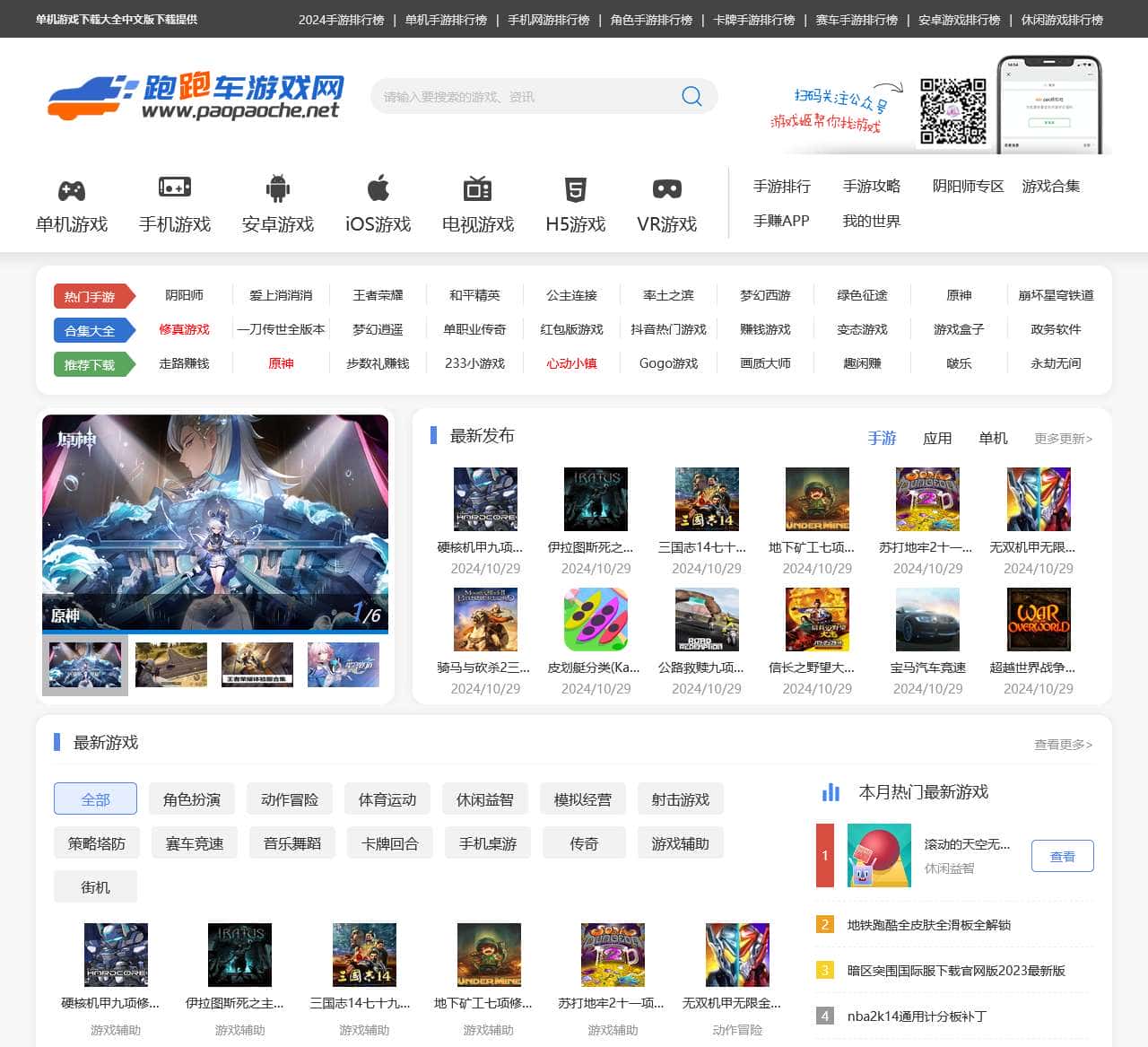Open 公路救赎九项 game icon

click(x=707, y=619)
